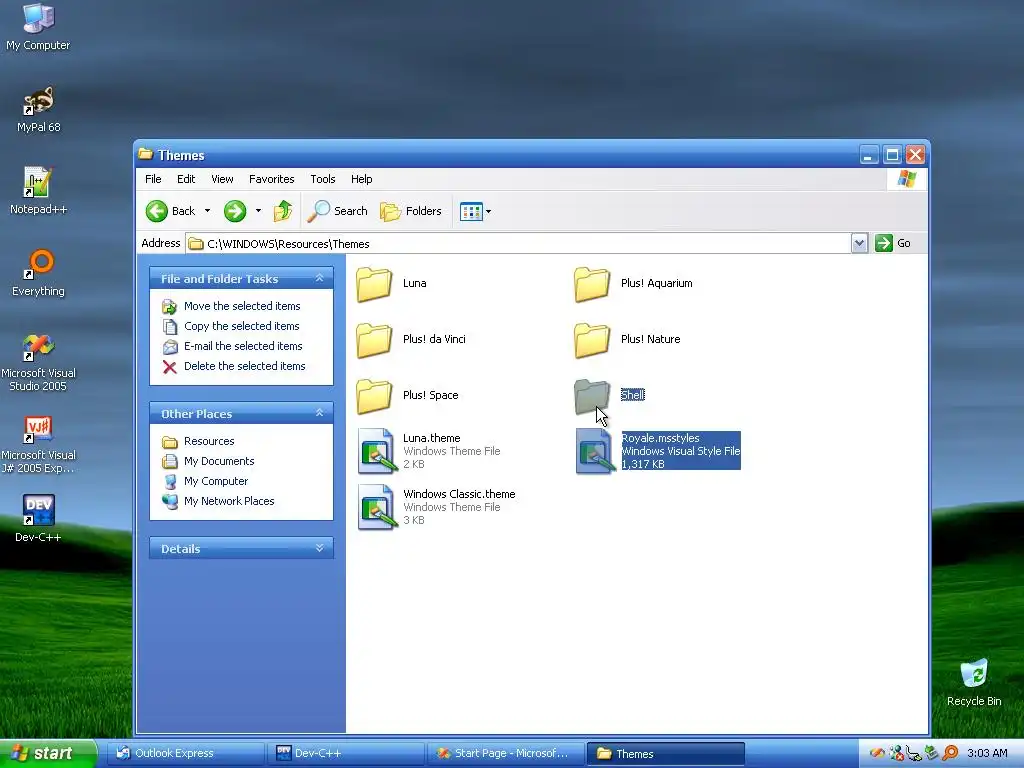Viewport: 1024px width, 768px height.
Task: Select the Plus! Aquarium folder icon
Action: point(592,284)
